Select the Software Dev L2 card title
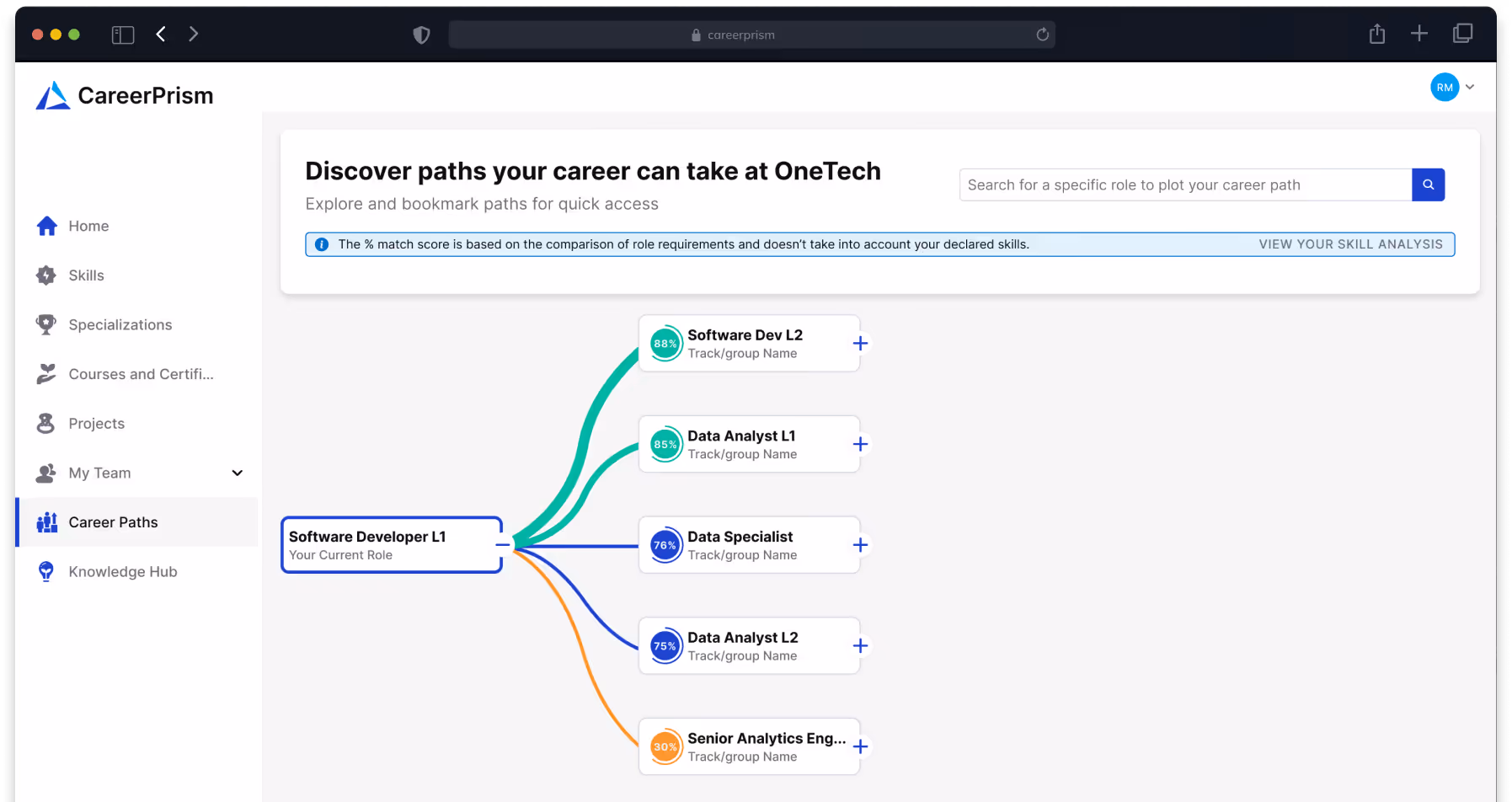 tap(745, 334)
